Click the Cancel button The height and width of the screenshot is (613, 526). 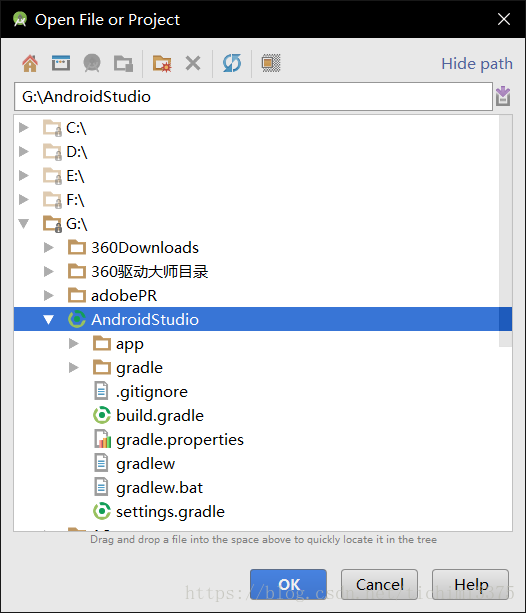(x=379, y=584)
